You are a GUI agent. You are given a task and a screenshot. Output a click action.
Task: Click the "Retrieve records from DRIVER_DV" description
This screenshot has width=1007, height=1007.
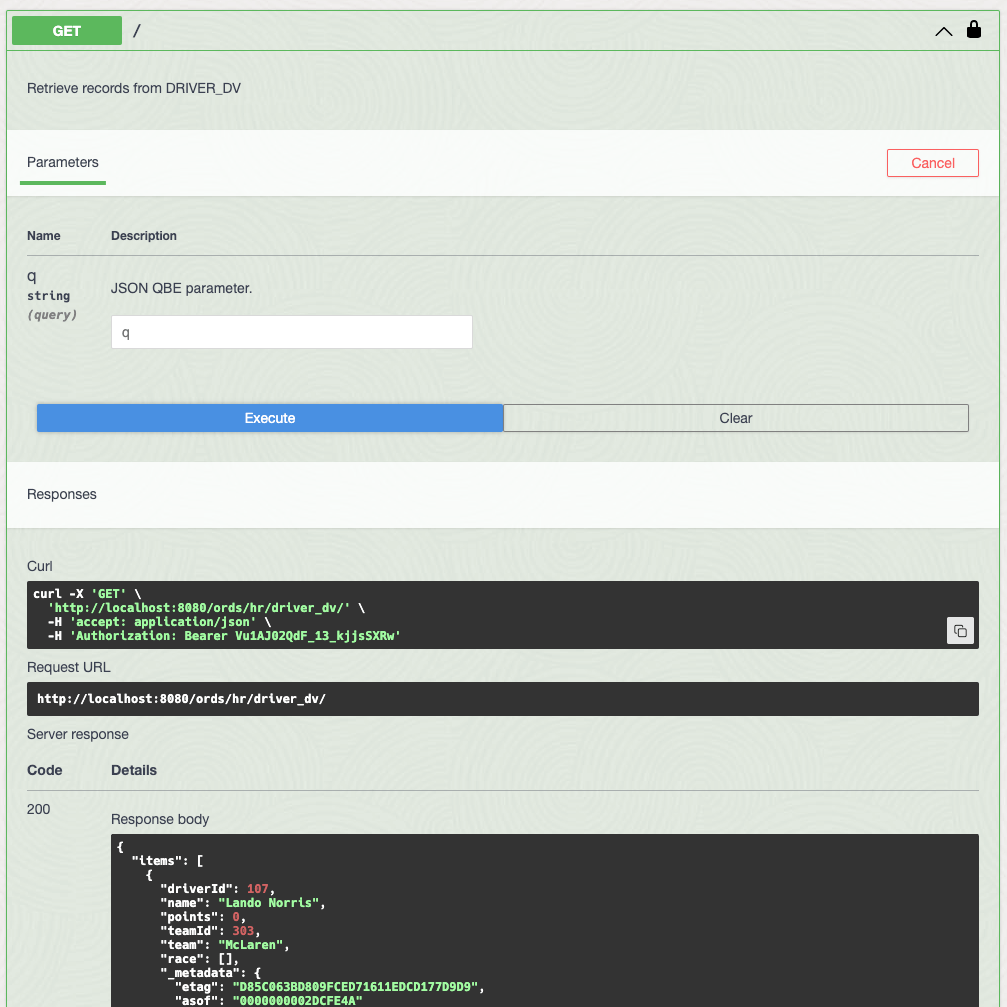134,88
